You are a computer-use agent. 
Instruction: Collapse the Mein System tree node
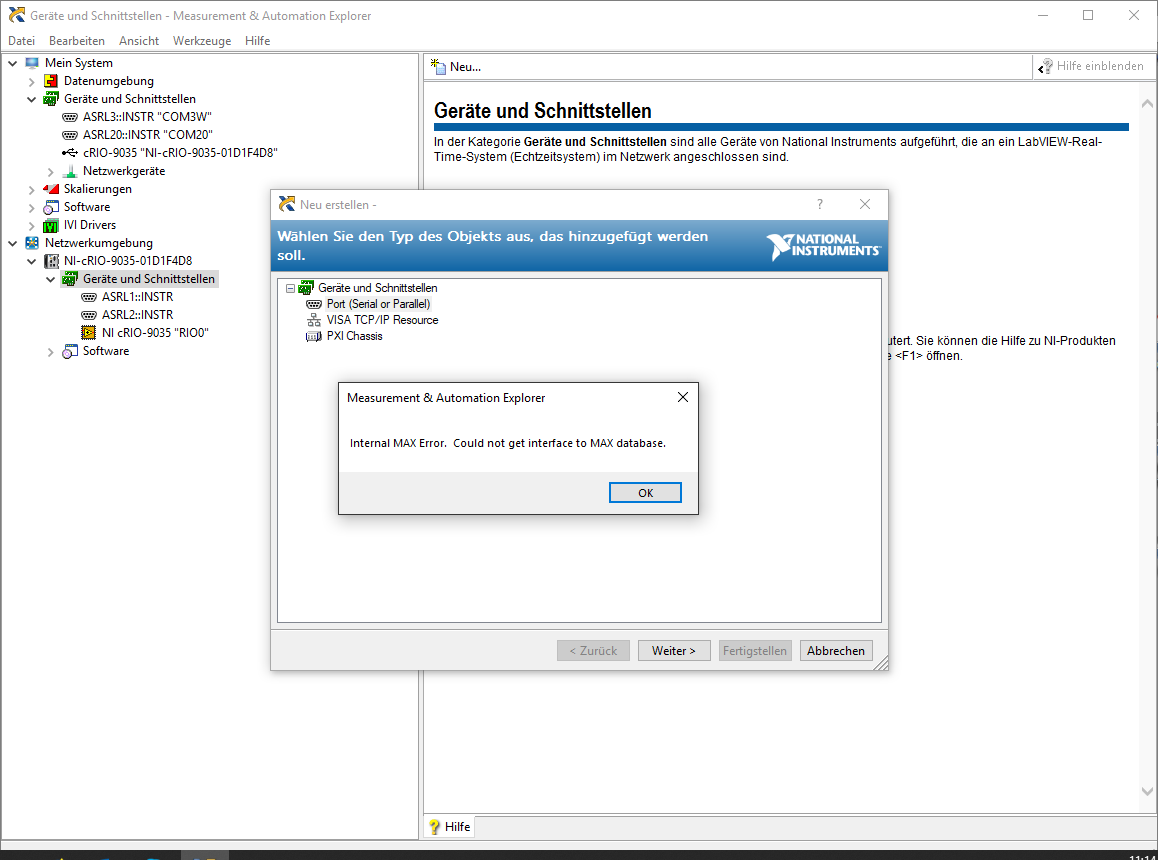[13, 63]
